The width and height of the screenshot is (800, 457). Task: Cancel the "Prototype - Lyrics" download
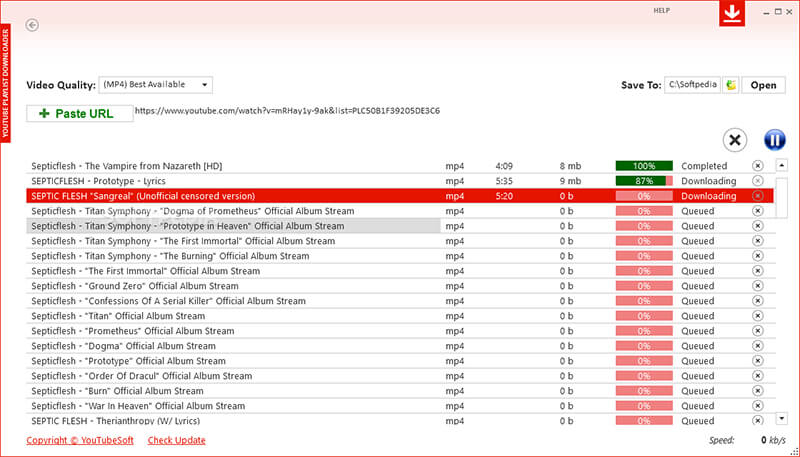click(758, 181)
